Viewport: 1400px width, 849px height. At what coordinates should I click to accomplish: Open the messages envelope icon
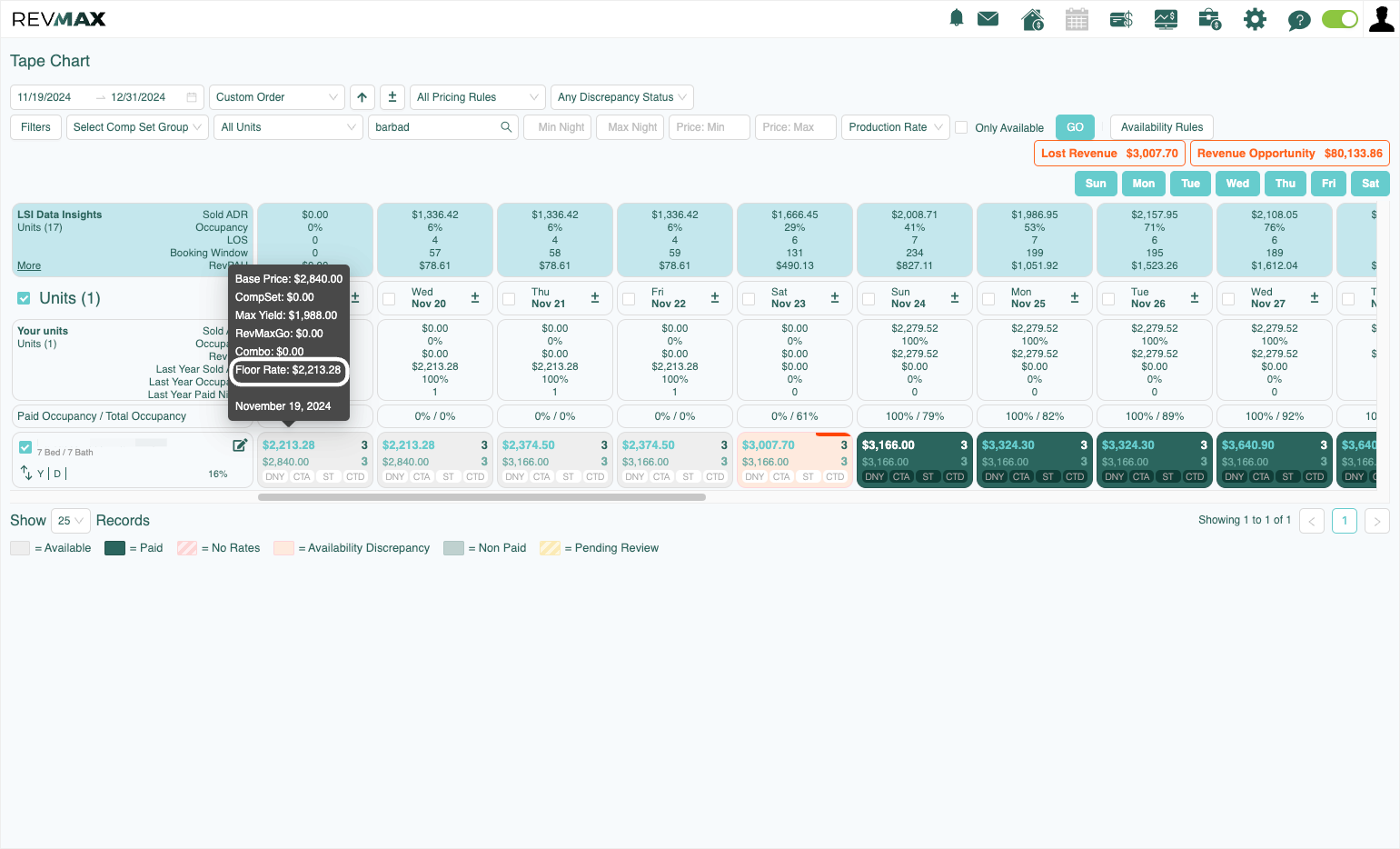pos(988,18)
